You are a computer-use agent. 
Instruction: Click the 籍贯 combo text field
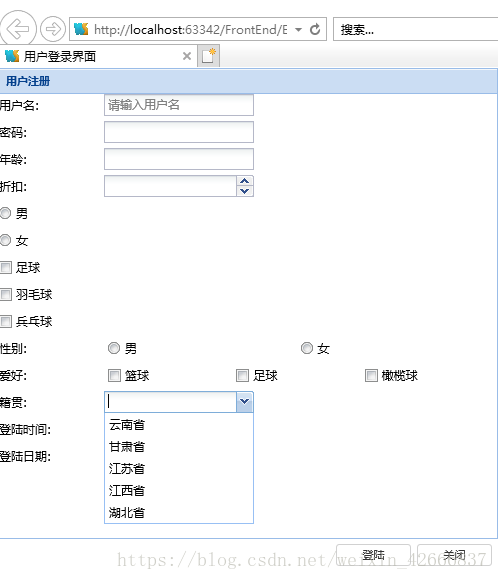click(171, 402)
